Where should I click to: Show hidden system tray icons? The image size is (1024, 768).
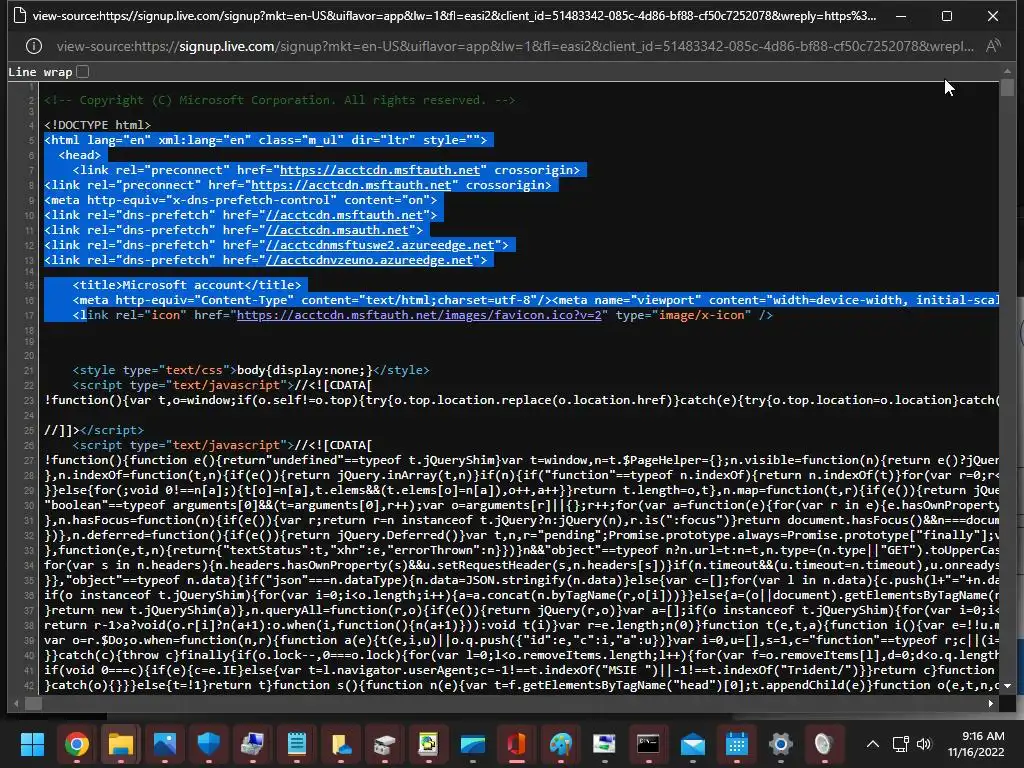tap(872, 744)
